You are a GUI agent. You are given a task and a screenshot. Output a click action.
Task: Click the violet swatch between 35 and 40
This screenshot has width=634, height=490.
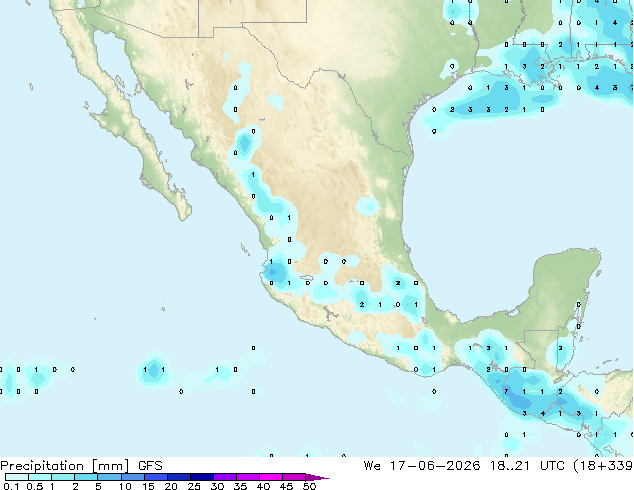coord(247,477)
